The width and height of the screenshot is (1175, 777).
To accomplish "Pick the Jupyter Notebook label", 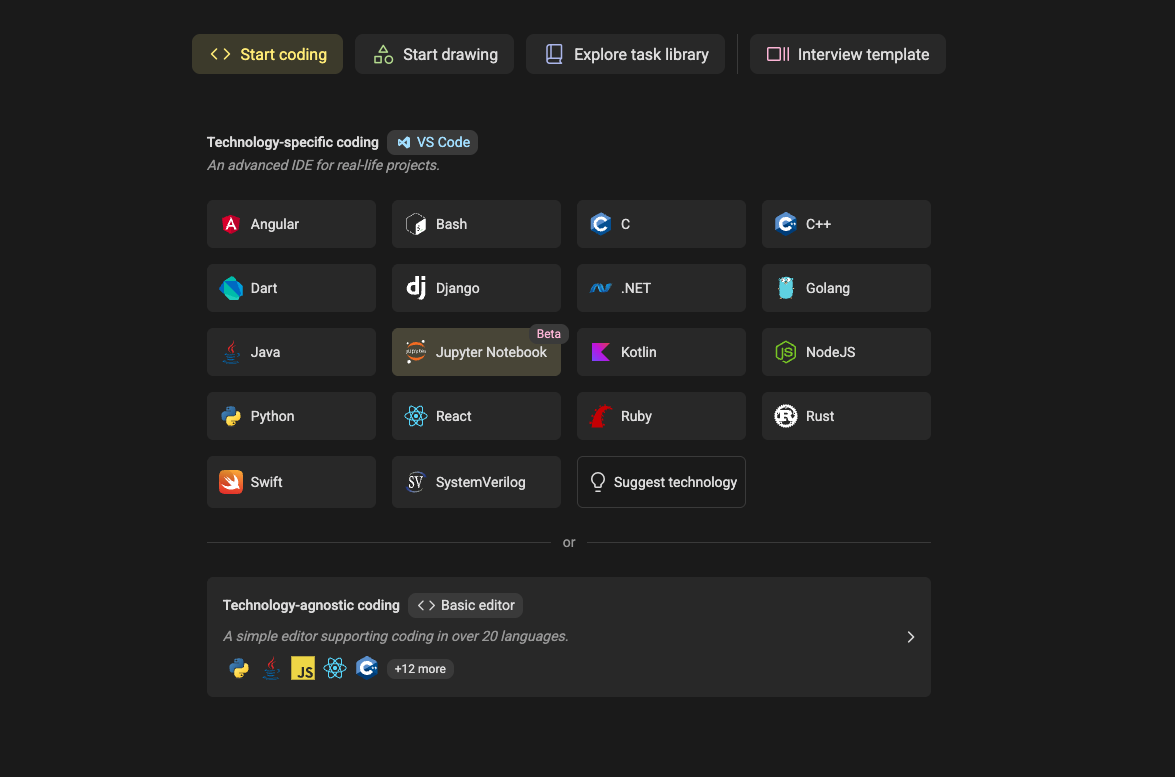I will (x=491, y=352).
